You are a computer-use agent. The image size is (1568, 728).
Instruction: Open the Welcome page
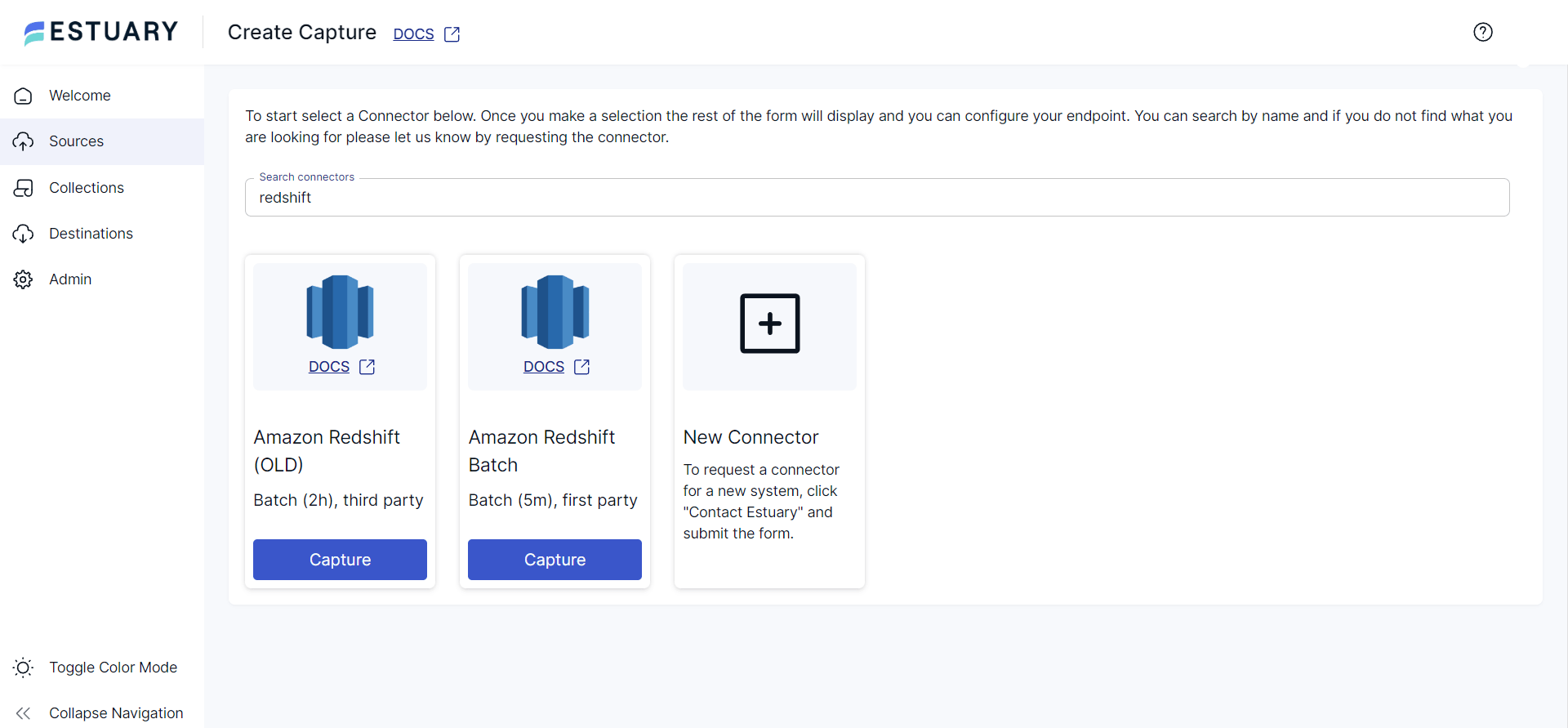(102, 96)
